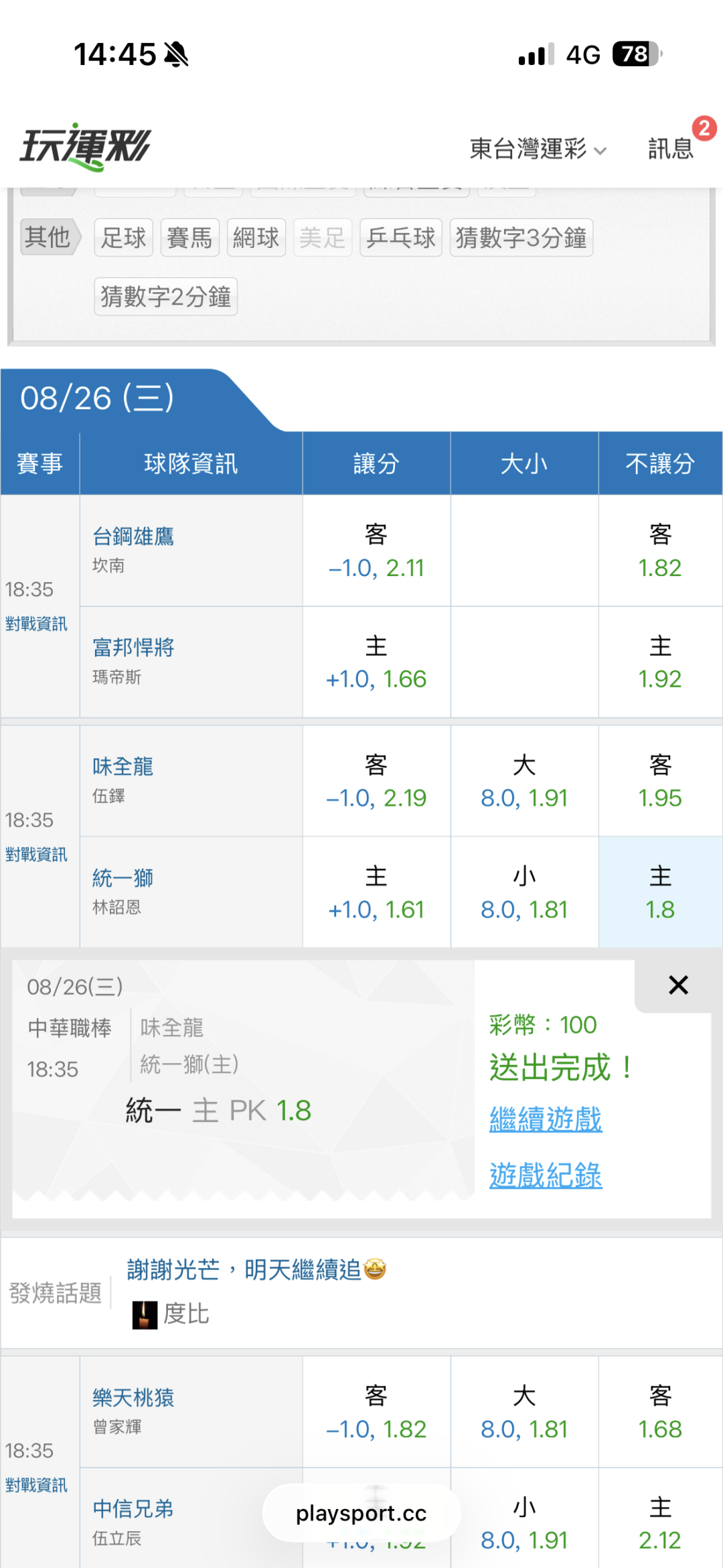
Task: Expand the 東台灣運彩 dropdown
Action: (538, 148)
